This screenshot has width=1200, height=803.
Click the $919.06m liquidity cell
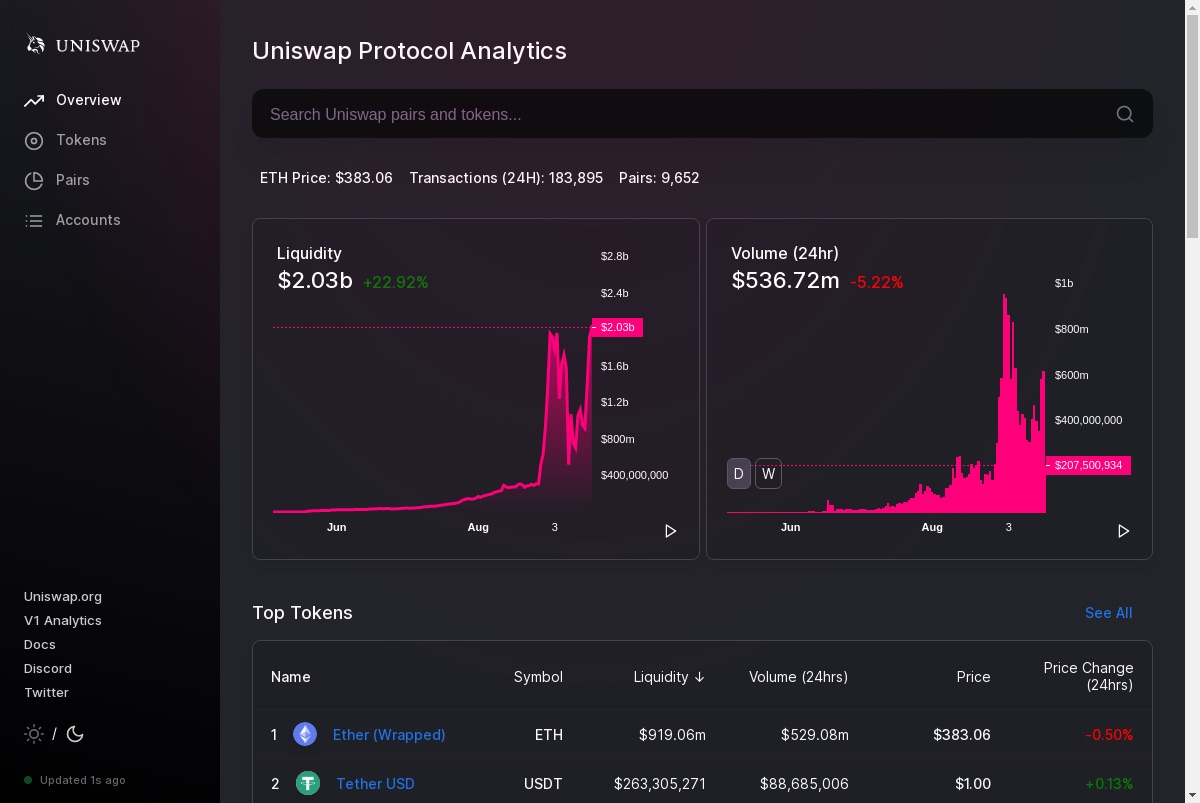[x=672, y=735]
